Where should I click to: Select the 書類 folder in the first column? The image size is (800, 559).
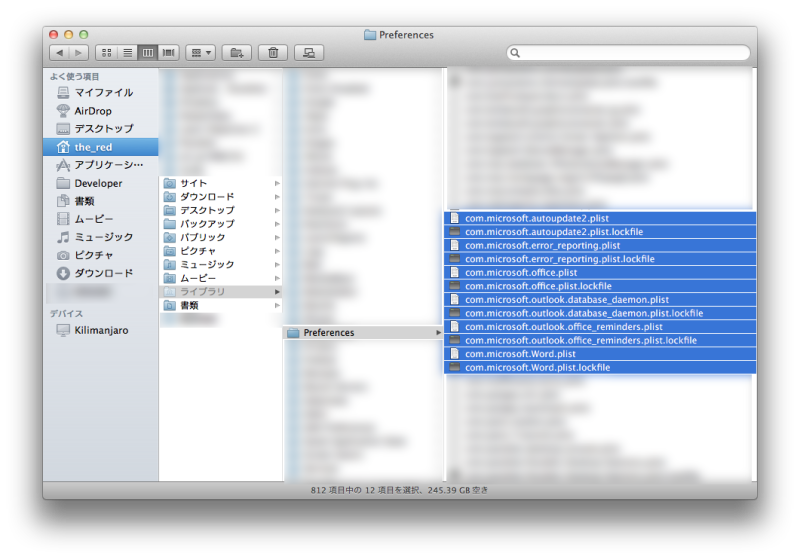pyautogui.click(x=221, y=305)
